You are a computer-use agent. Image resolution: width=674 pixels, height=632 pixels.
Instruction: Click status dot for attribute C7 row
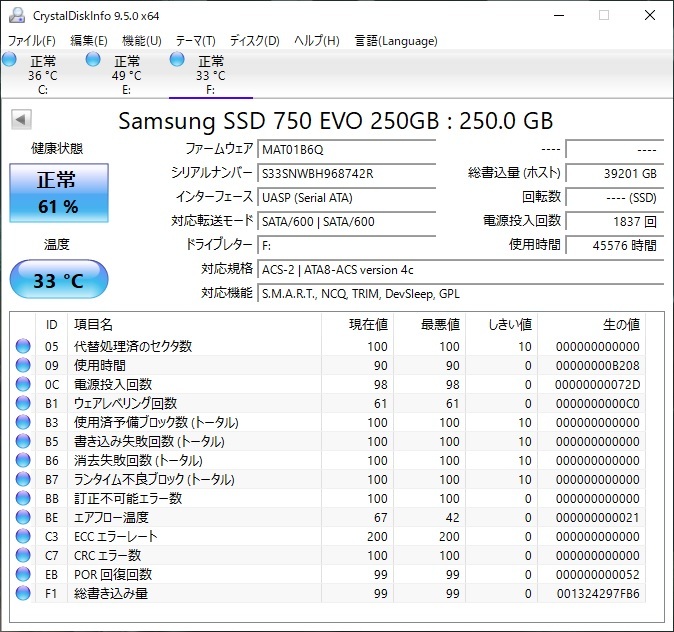point(23,555)
